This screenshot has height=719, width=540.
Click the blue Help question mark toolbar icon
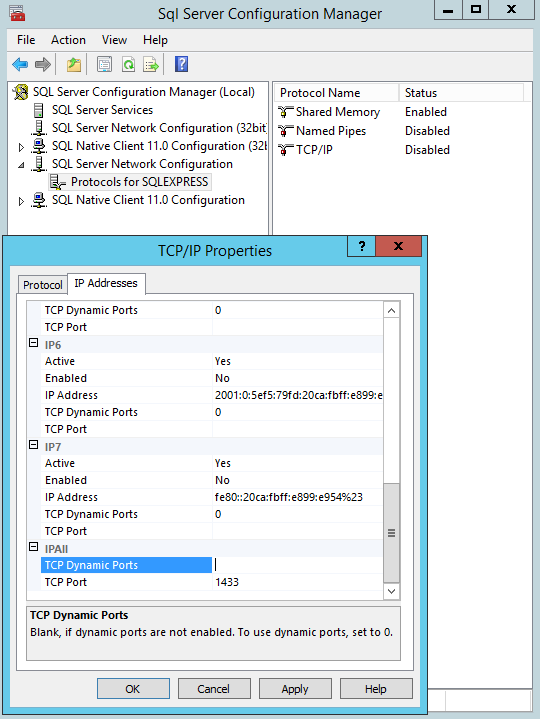click(x=182, y=64)
